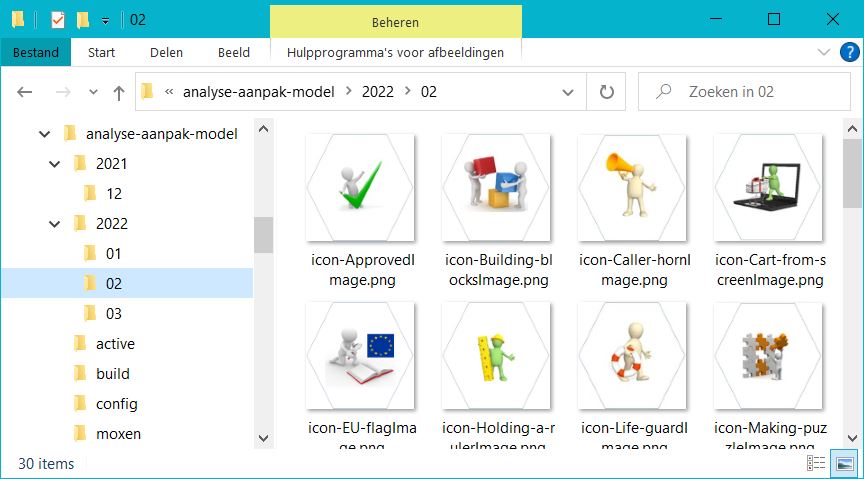Viewport: 864px width, 479px height.
Task: Open the address bar history dropdown
Action: [x=568, y=92]
